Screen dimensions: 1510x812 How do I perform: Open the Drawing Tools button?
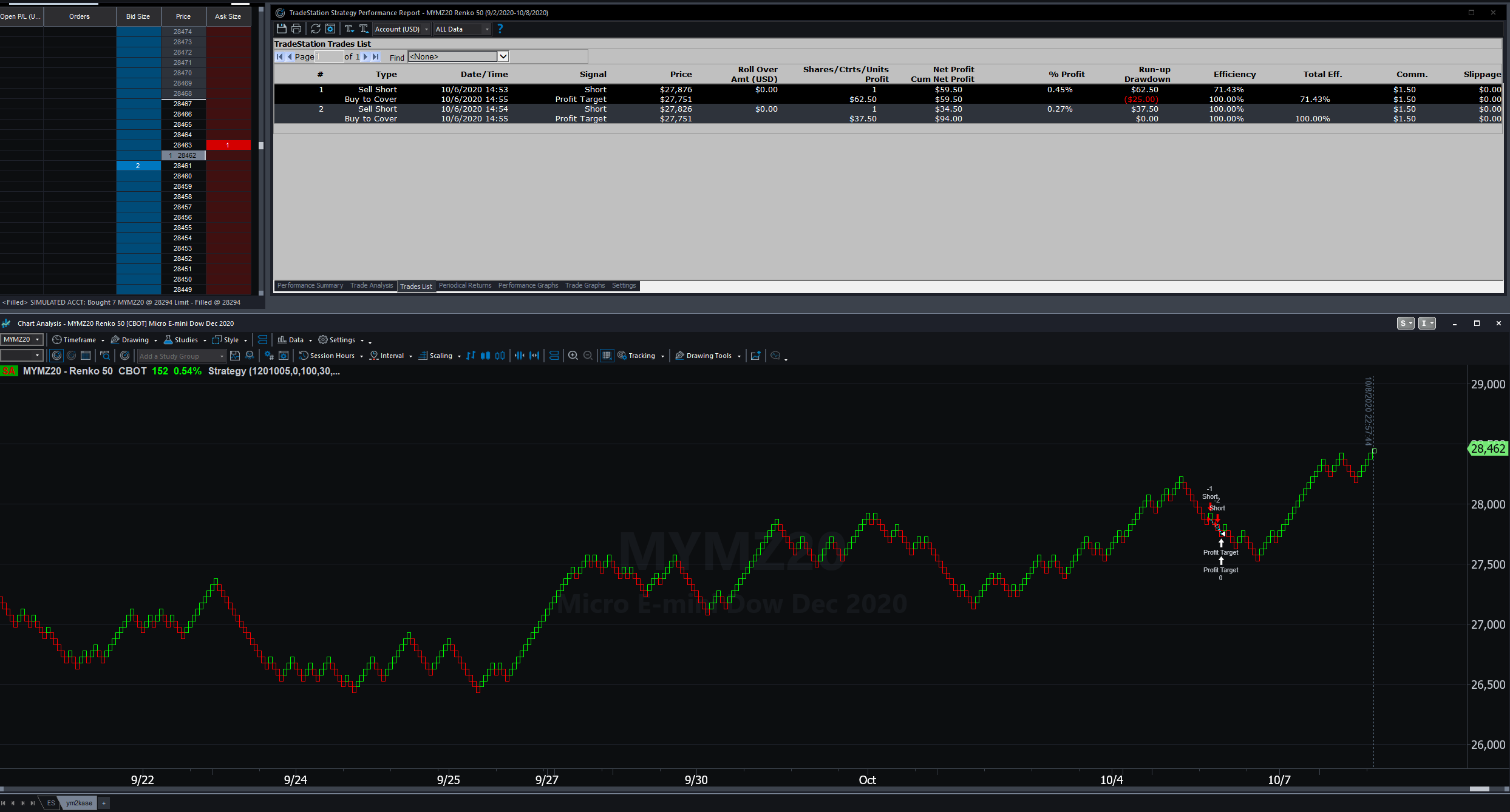(x=708, y=356)
